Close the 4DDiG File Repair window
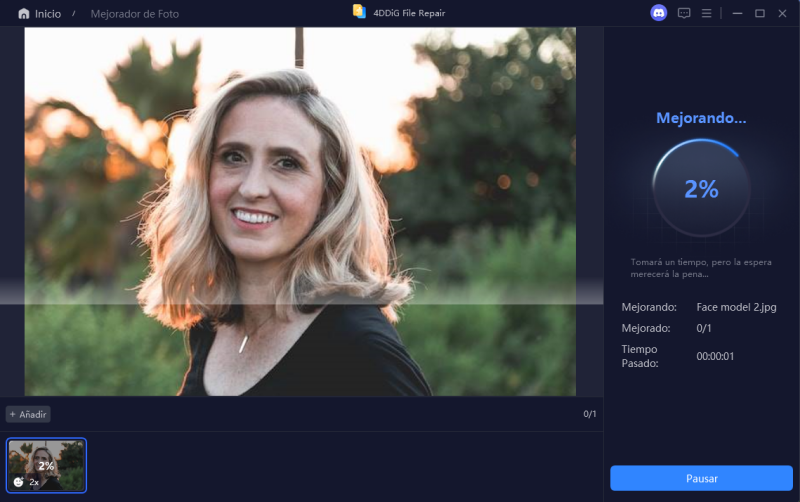This screenshot has width=800, height=502. pos(782,13)
